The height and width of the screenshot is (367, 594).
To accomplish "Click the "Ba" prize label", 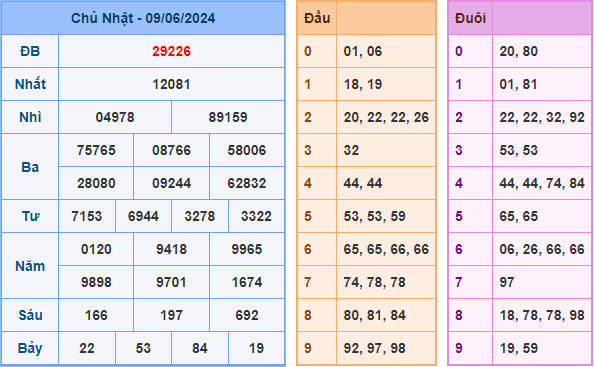I will tap(30, 167).
